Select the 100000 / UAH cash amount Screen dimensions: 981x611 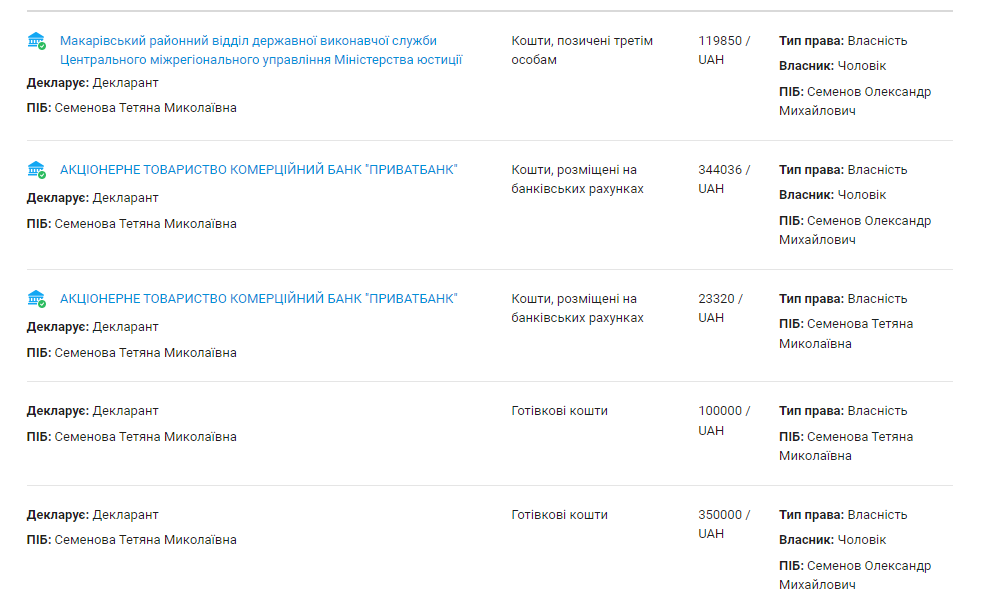click(724, 420)
